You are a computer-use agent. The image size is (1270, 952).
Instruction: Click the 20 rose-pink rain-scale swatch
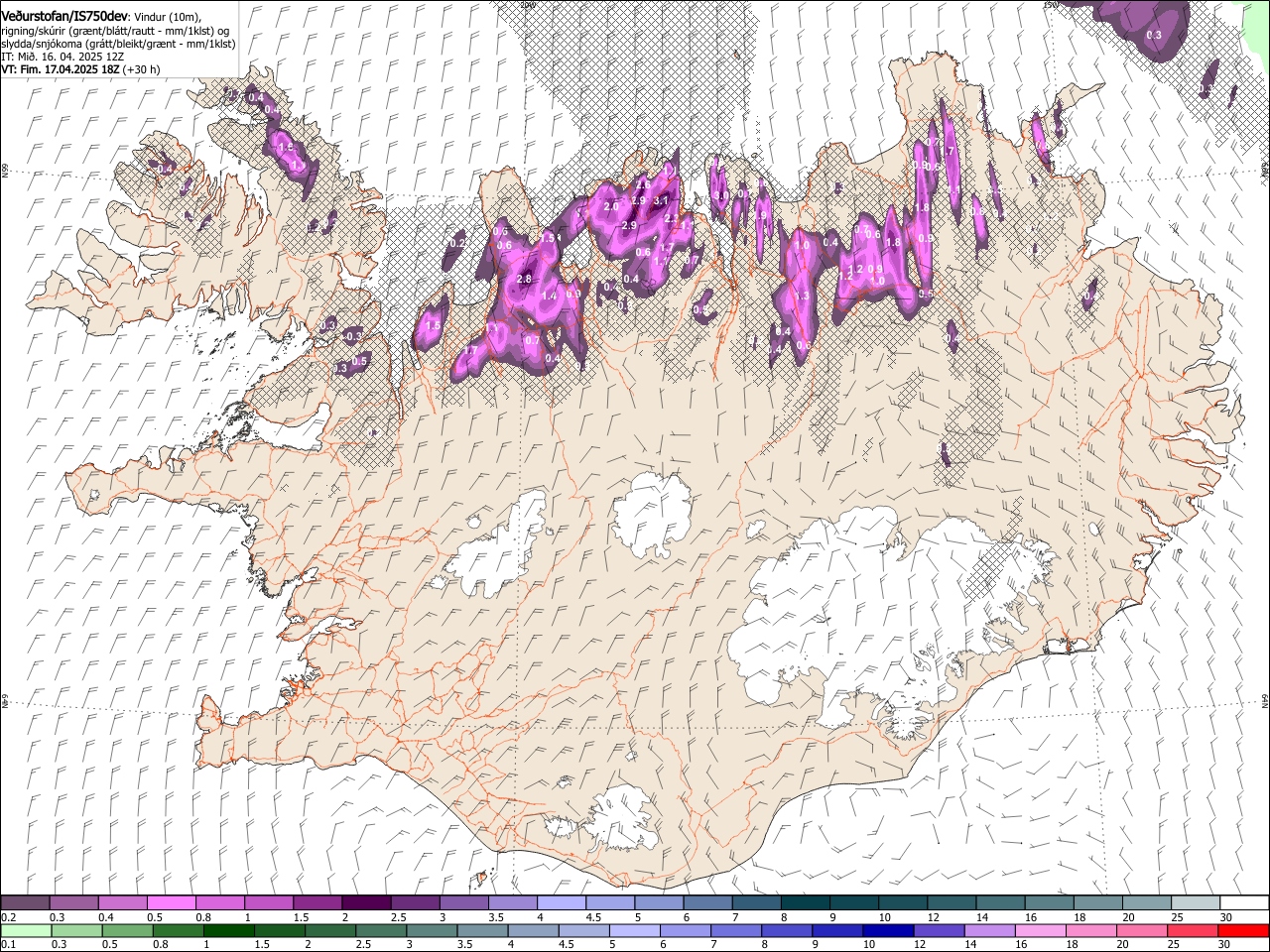click(1143, 930)
